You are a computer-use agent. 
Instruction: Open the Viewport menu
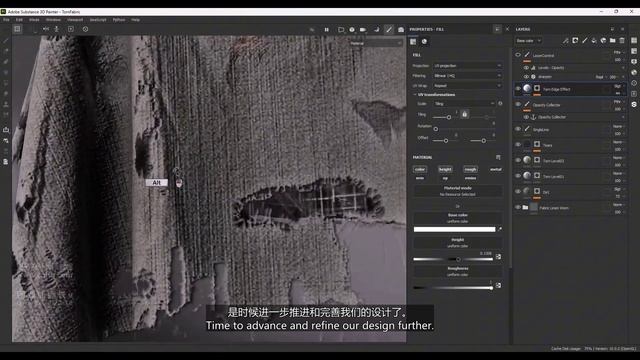[x=75, y=20]
